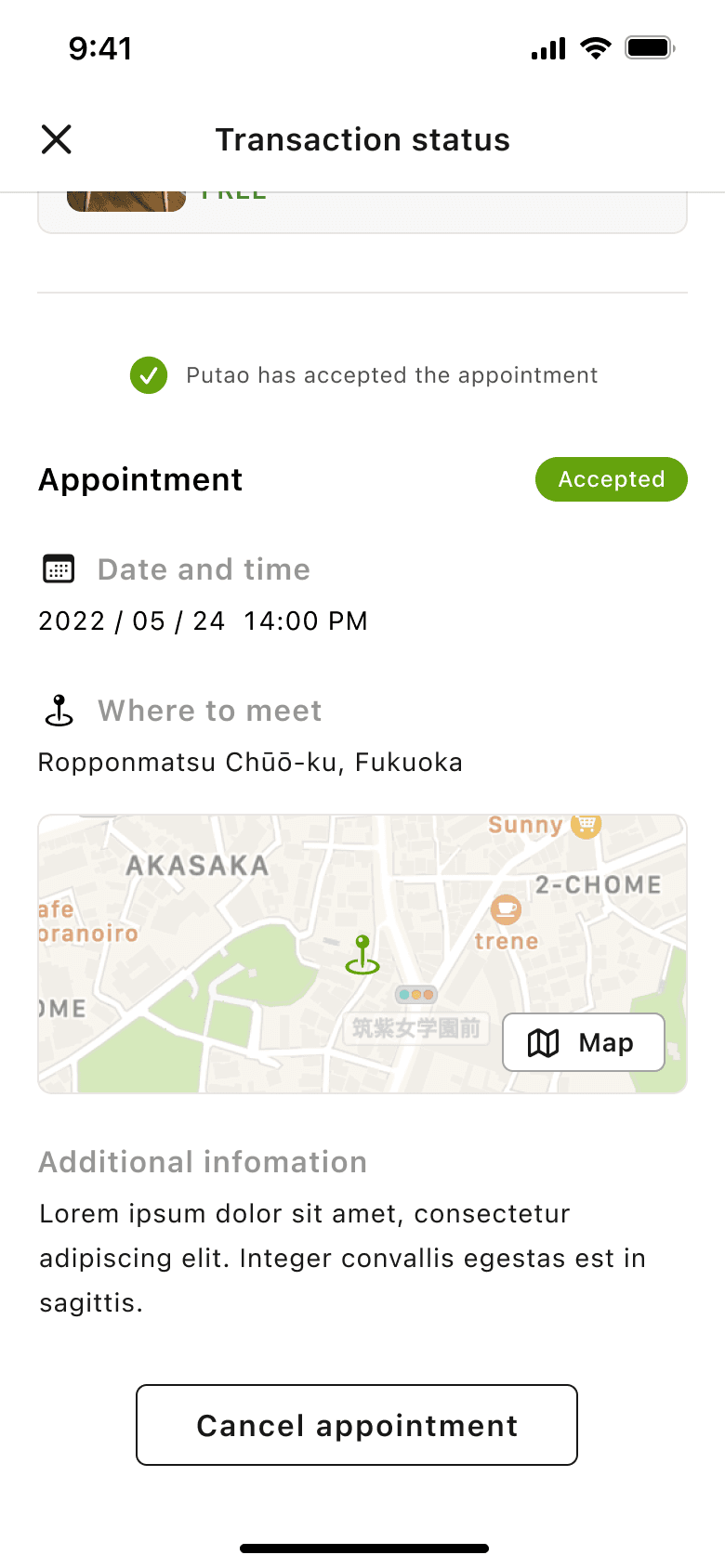Tap the traffic signal marker on map
This screenshot has height=1568, width=725.
pyautogui.click(x=415, y=994)
